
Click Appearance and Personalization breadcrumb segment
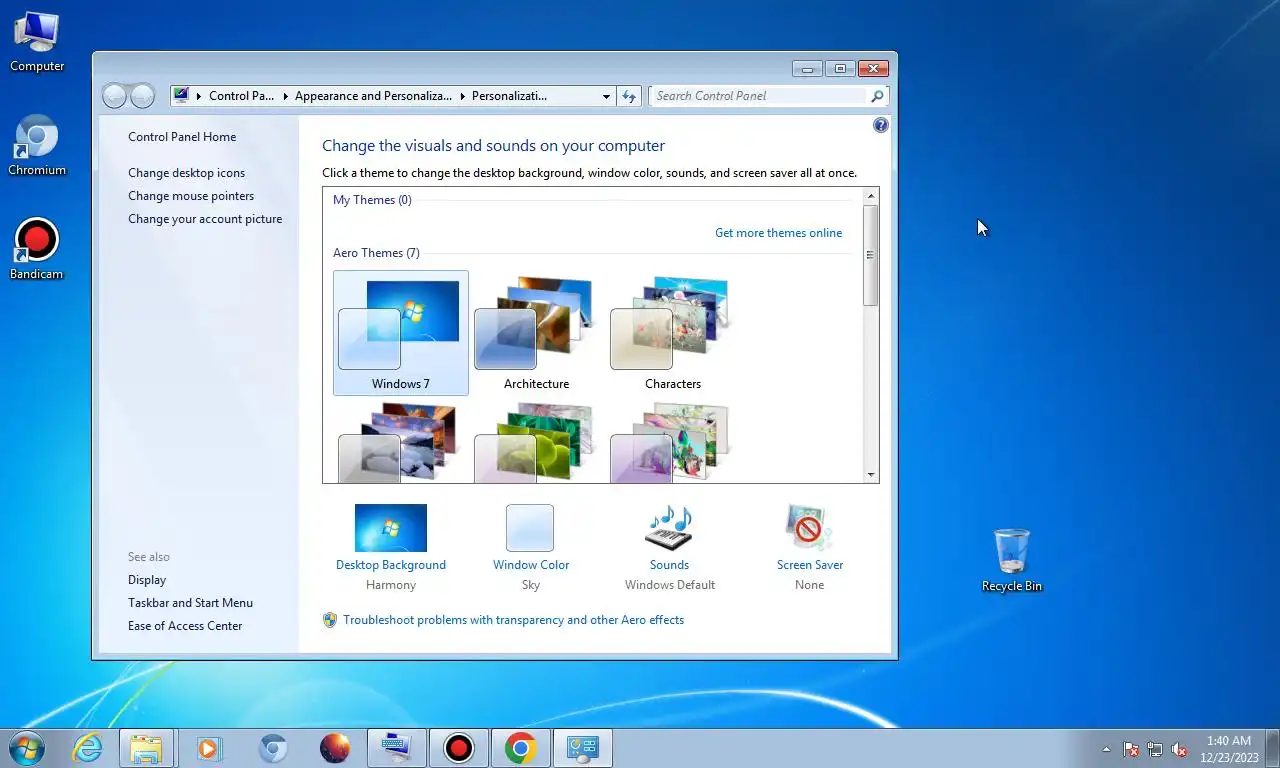[x=373, y=96]
